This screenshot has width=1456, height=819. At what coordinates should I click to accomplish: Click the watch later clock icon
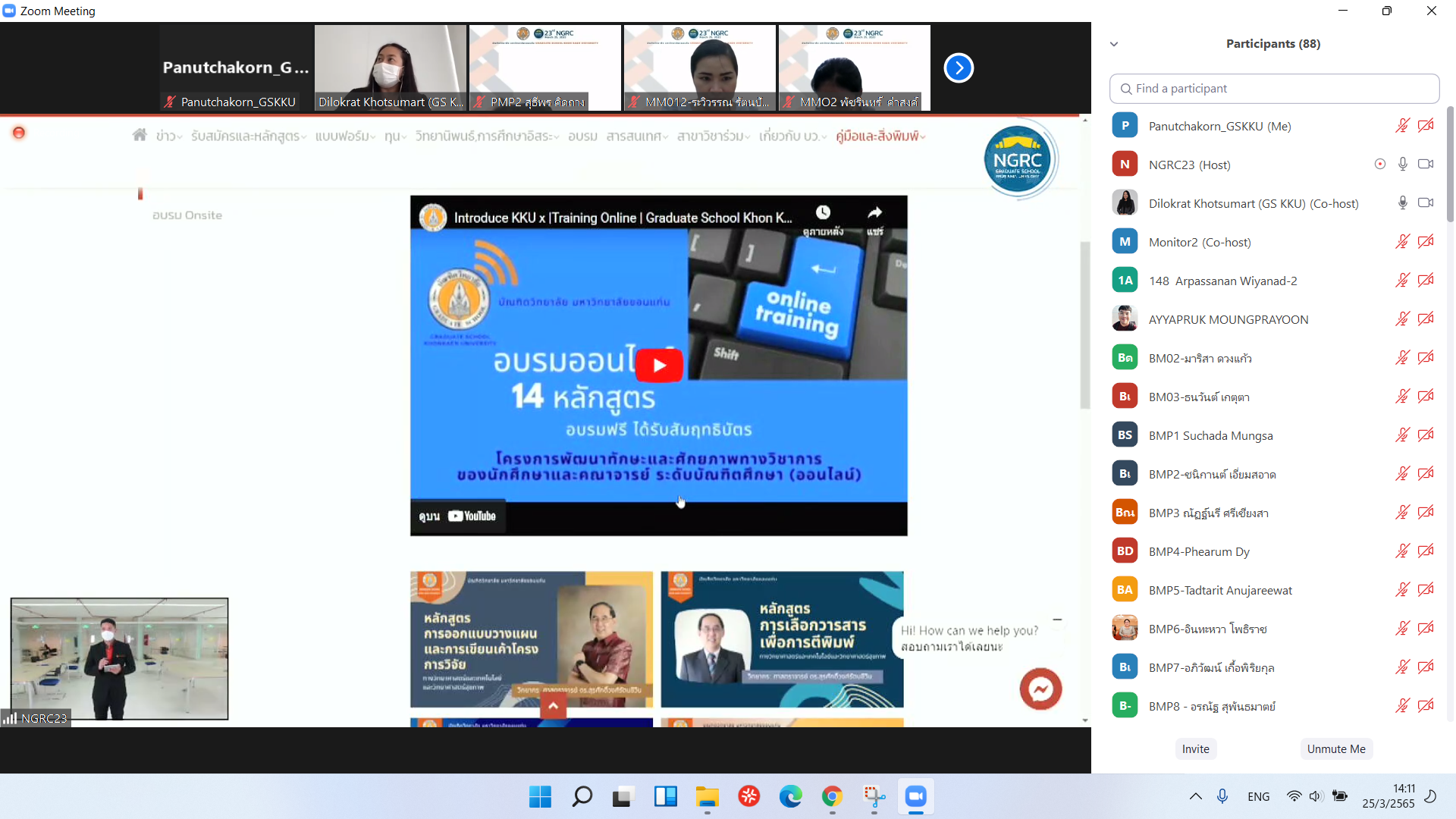pos(823,212)
